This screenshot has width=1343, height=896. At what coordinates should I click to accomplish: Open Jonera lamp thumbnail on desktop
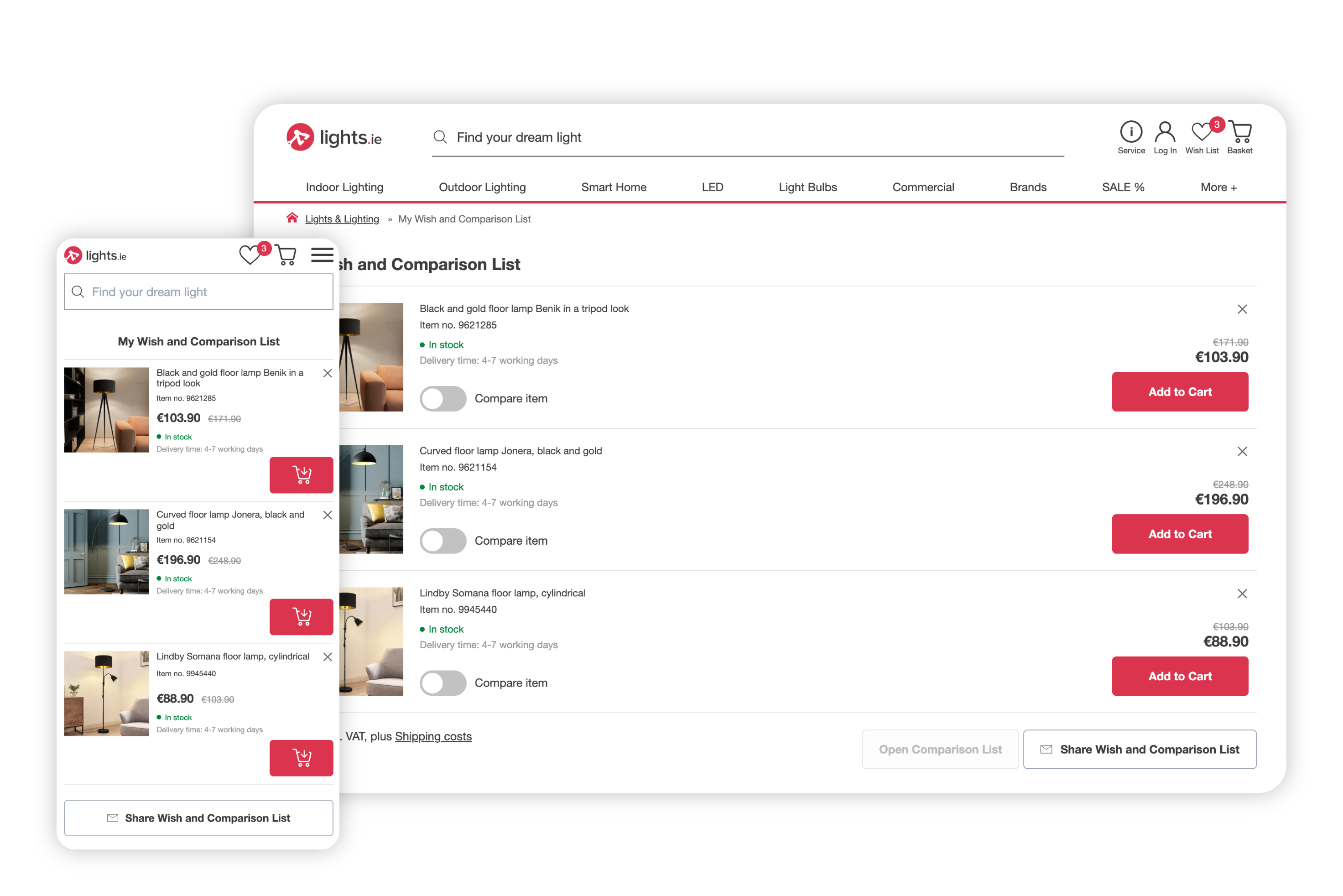pyautogui.click(x=371, y=500)
